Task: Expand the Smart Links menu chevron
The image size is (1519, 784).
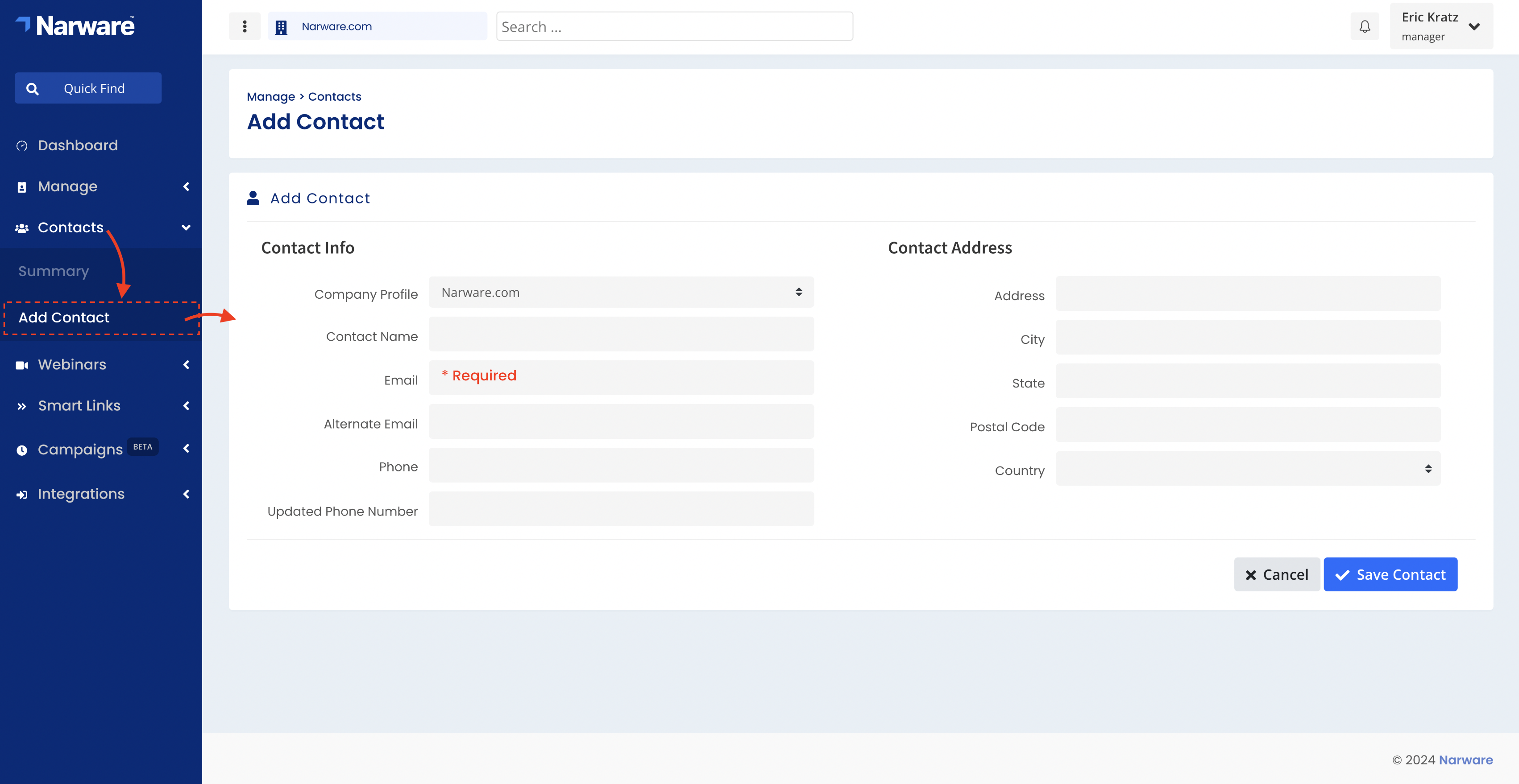Action: 187,405
